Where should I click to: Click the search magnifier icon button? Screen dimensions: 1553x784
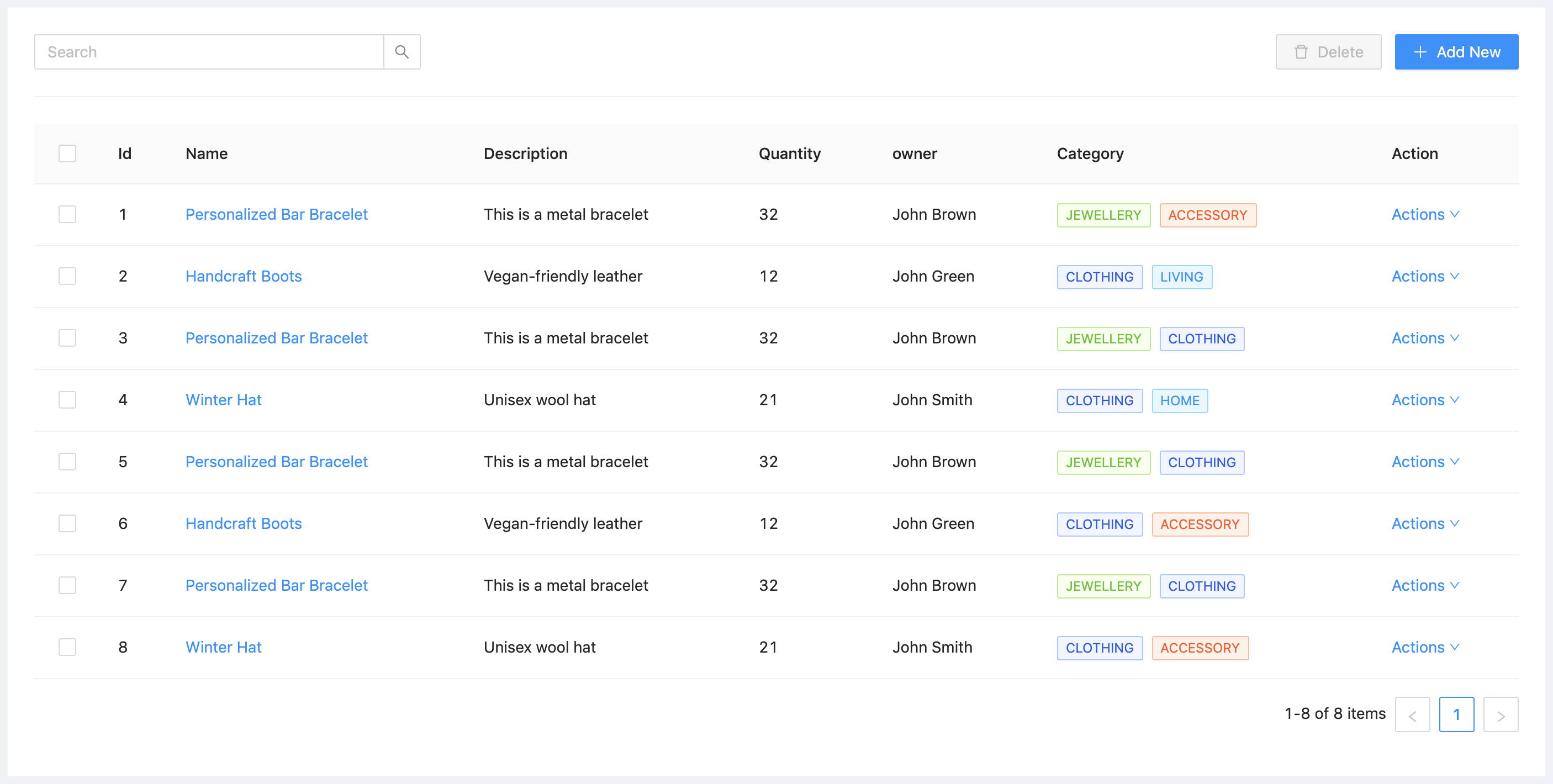(x=402, y=52)
